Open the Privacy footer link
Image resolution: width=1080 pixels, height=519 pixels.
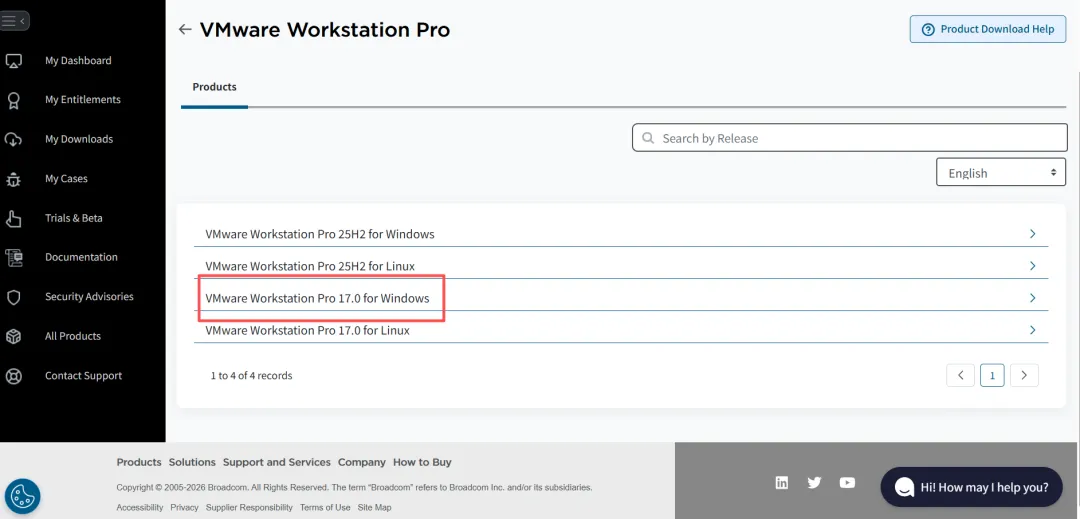point(185,507)
